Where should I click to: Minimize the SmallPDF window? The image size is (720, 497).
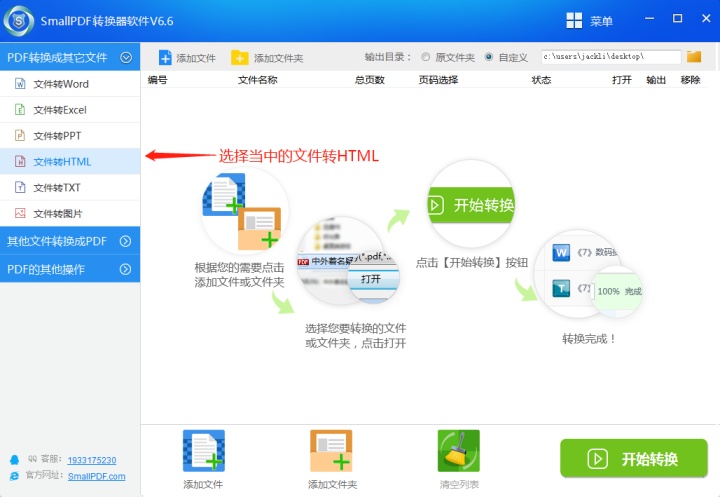pyautogui.click(x=649, y=19)
